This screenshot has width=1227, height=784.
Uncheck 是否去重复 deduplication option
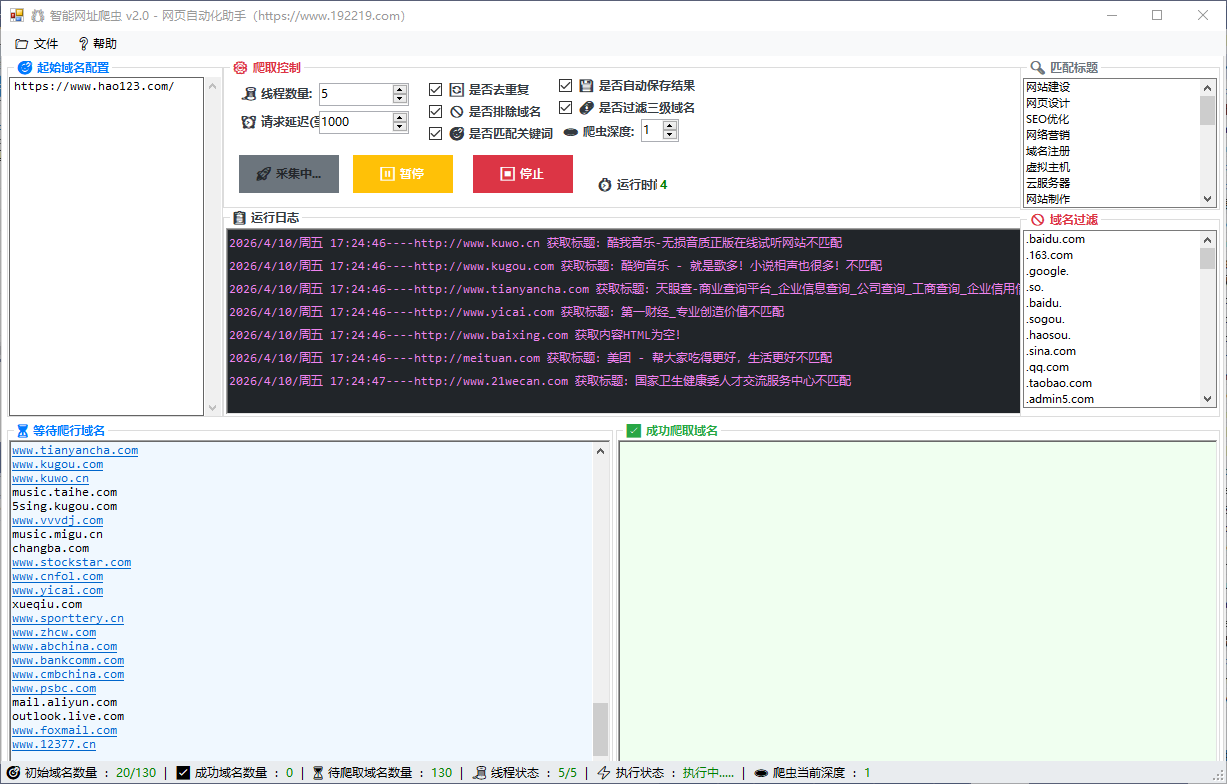436,88
